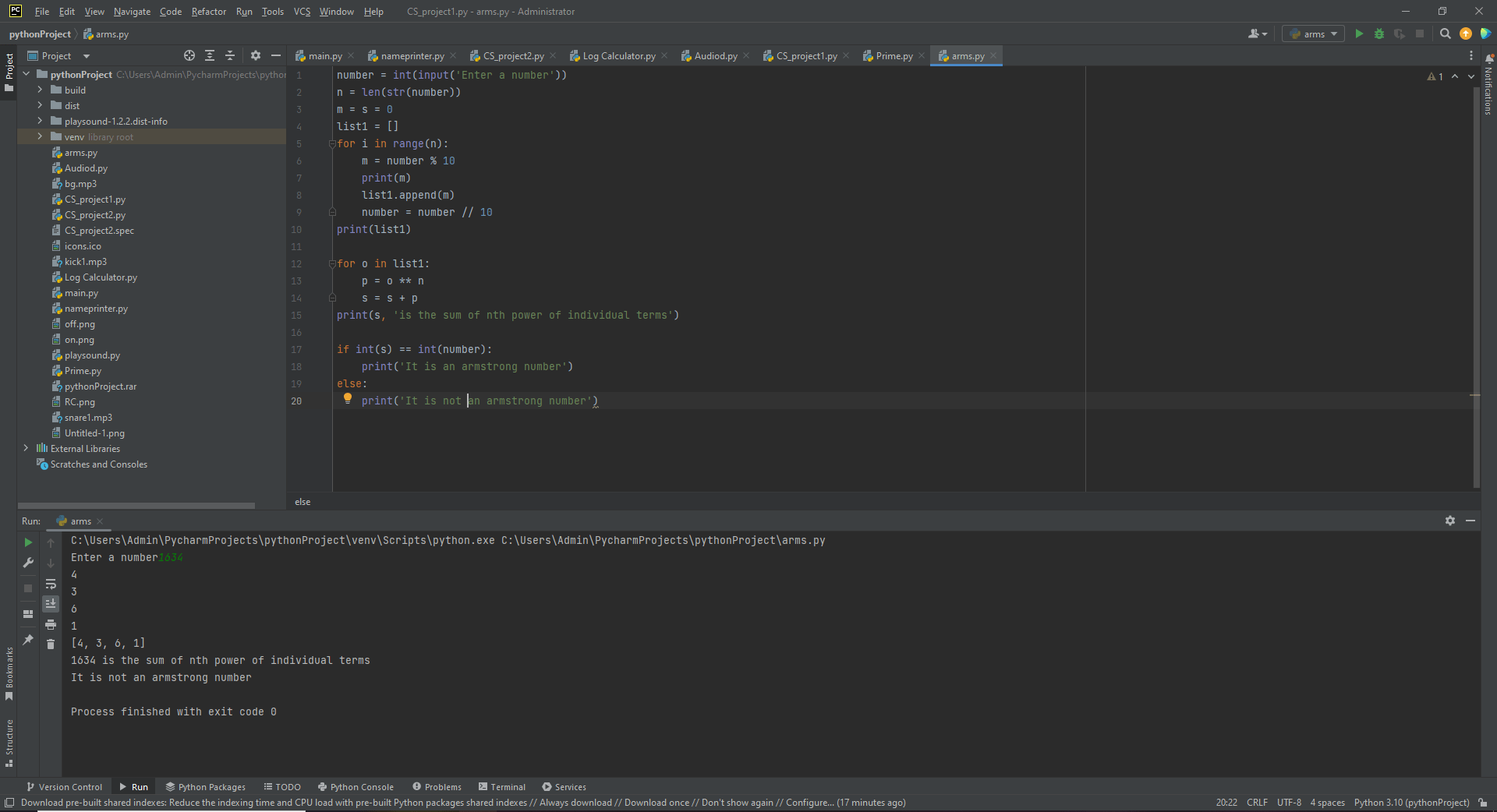Toggle the Notifications side panel
1497x812 pixels.
point(1488,86)
